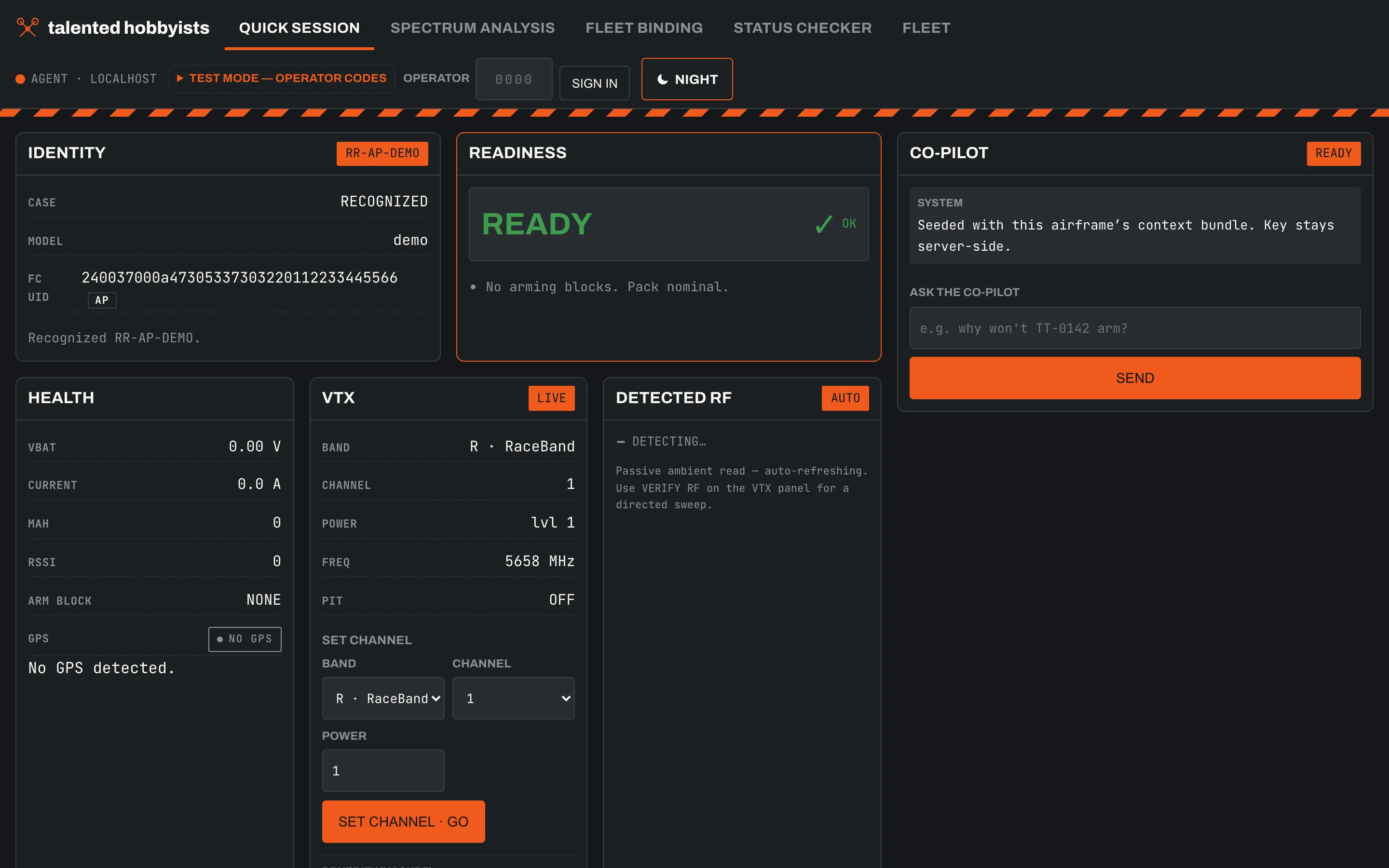Click the PIT value OFF
The image size is (1389, 868).
click(x=561, y=600)
